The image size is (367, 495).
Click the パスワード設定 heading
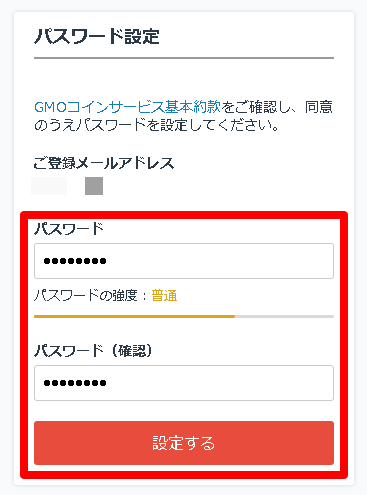[x=97, y=36]
